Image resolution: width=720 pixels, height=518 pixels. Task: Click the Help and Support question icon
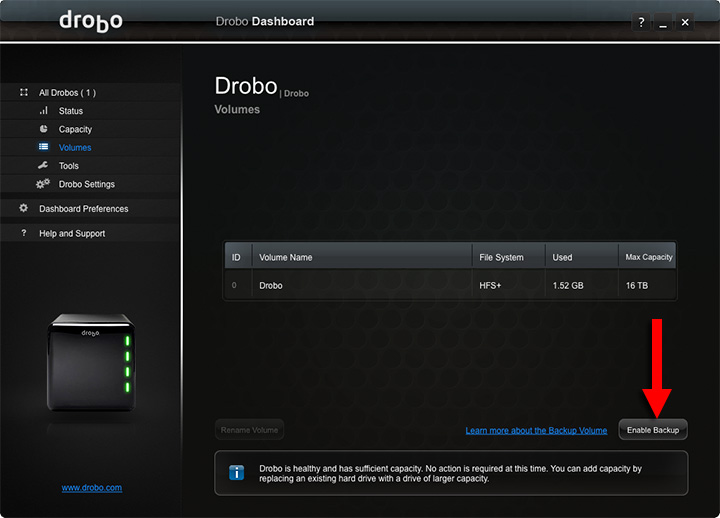coord(24,233)
